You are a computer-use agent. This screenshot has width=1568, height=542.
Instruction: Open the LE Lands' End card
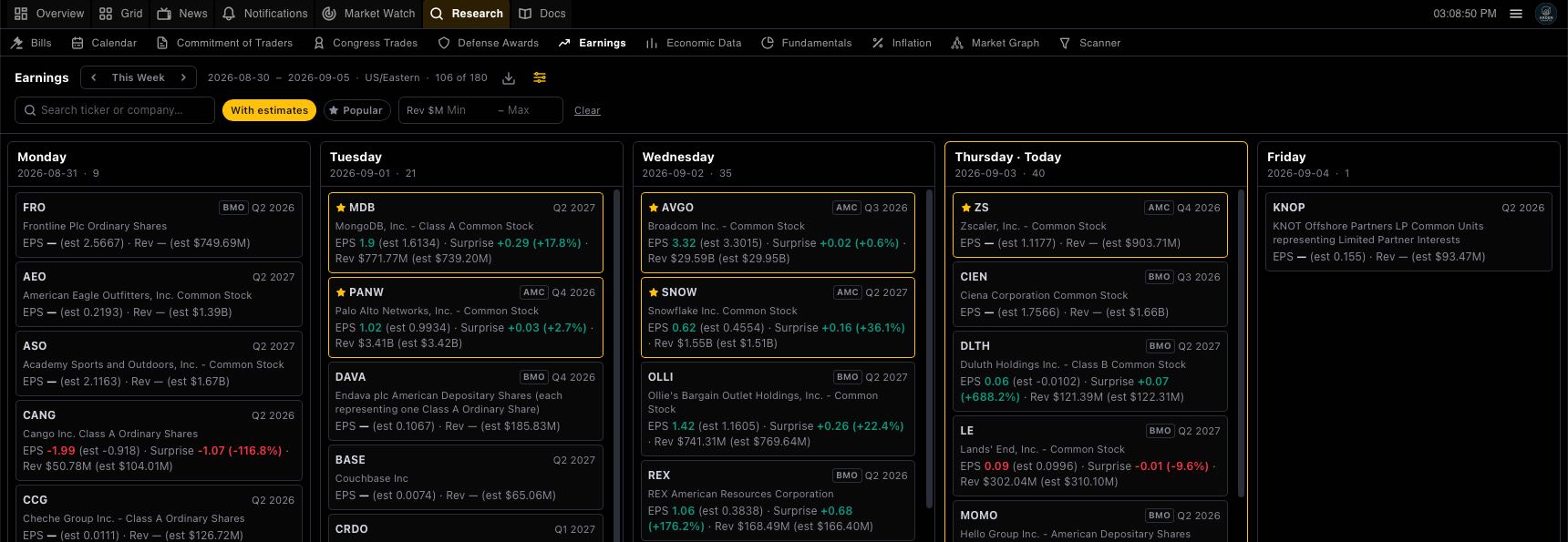[1089, 455]
